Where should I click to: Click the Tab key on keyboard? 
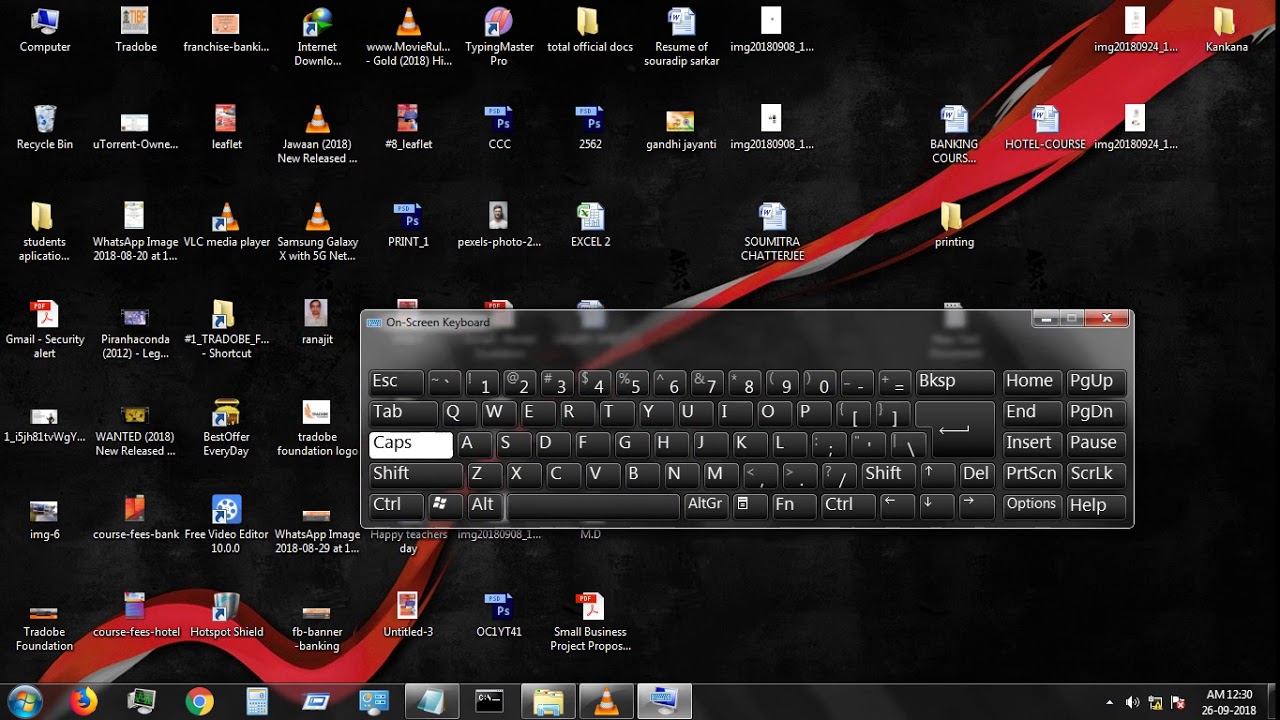pos(404,413)
